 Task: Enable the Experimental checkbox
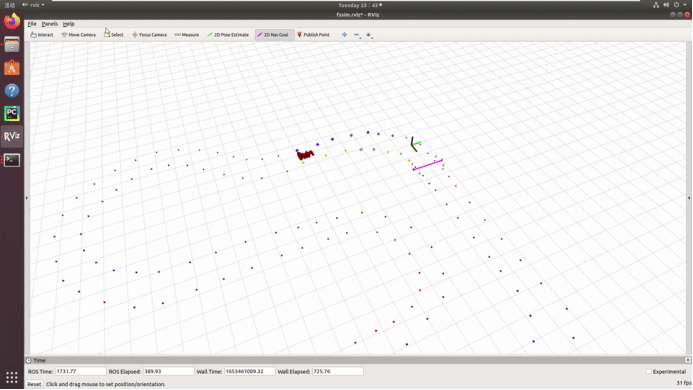649,371
